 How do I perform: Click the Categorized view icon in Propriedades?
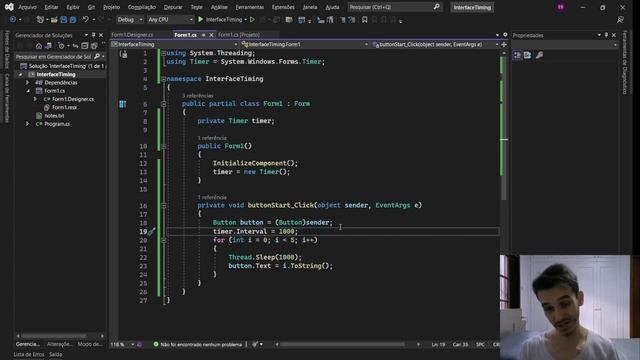pos(517,55)
